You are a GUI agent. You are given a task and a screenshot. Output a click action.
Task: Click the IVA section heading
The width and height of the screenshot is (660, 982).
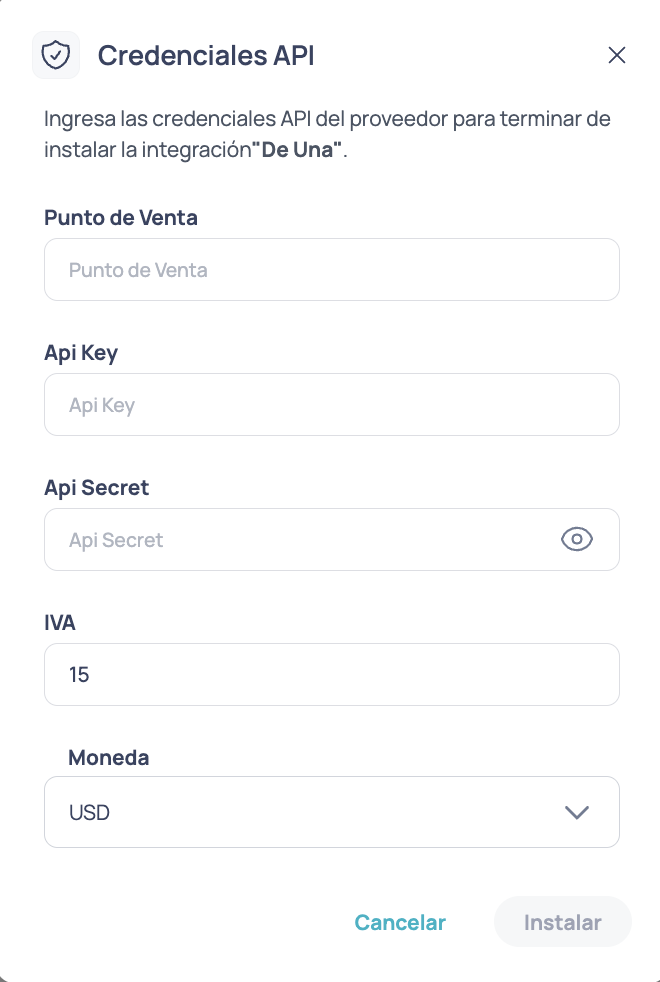pyautogui.click(x=61, y=622)
